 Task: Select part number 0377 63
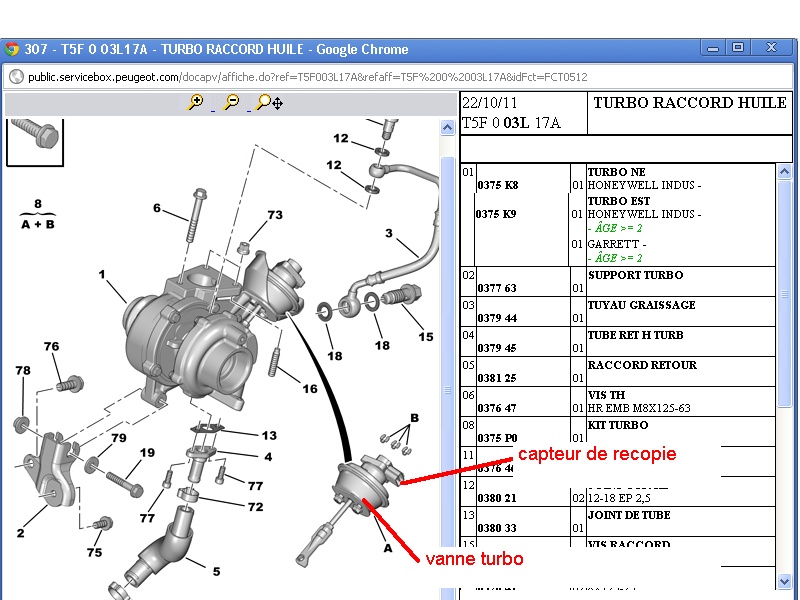click(497, 288)
